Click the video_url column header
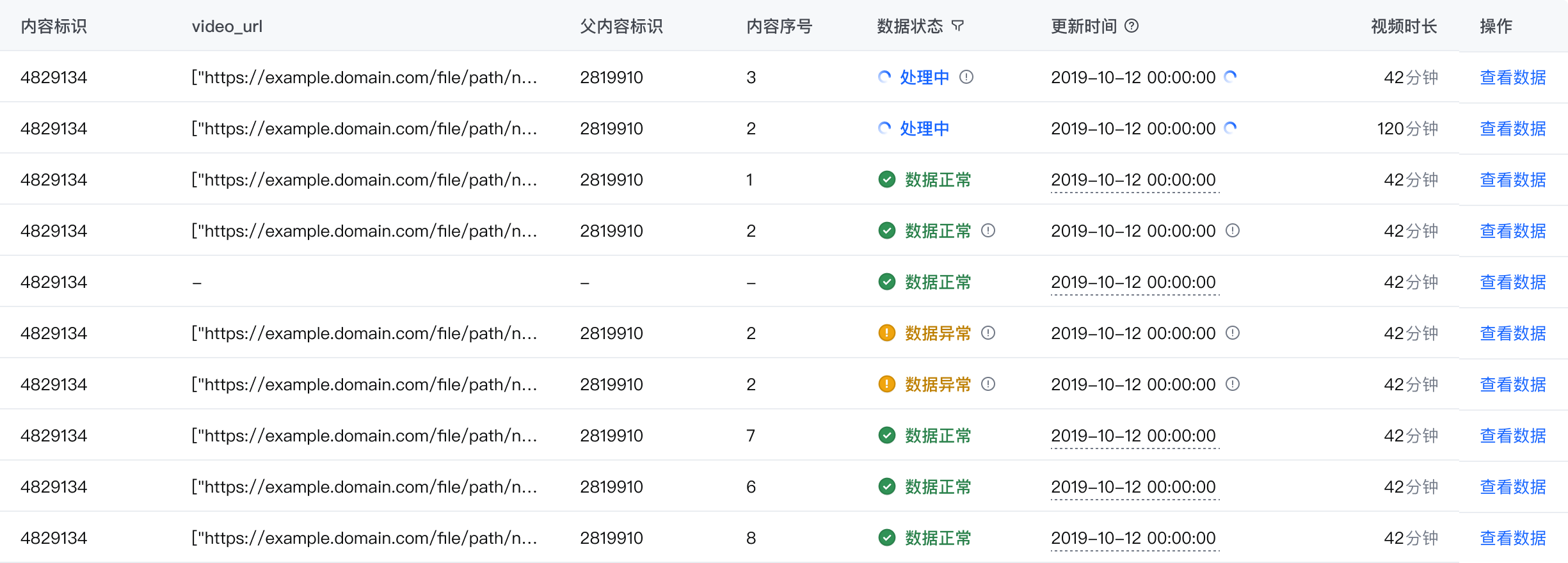Viewport: 1568px width, 563px height. click(227, 26)
